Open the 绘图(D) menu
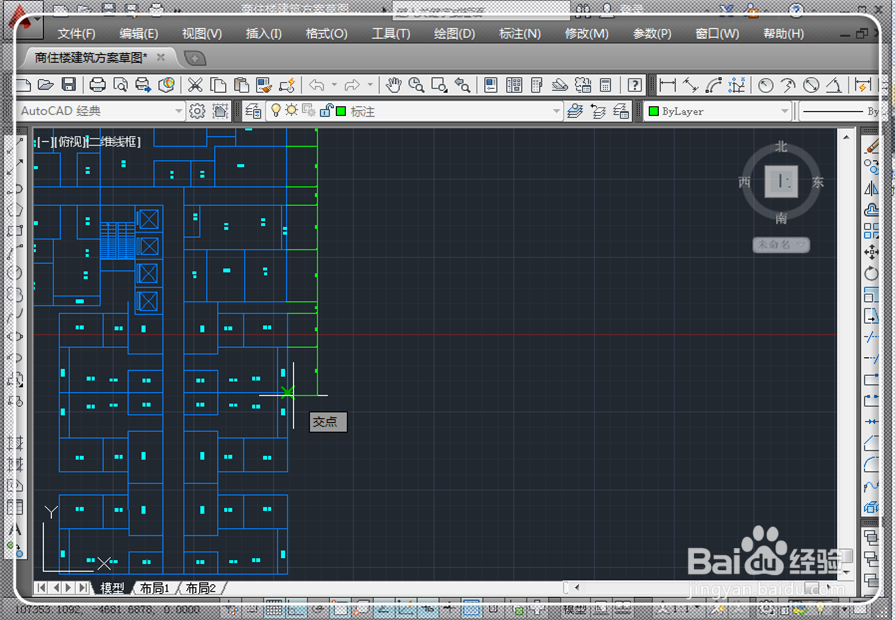 (x=454, y=34)
